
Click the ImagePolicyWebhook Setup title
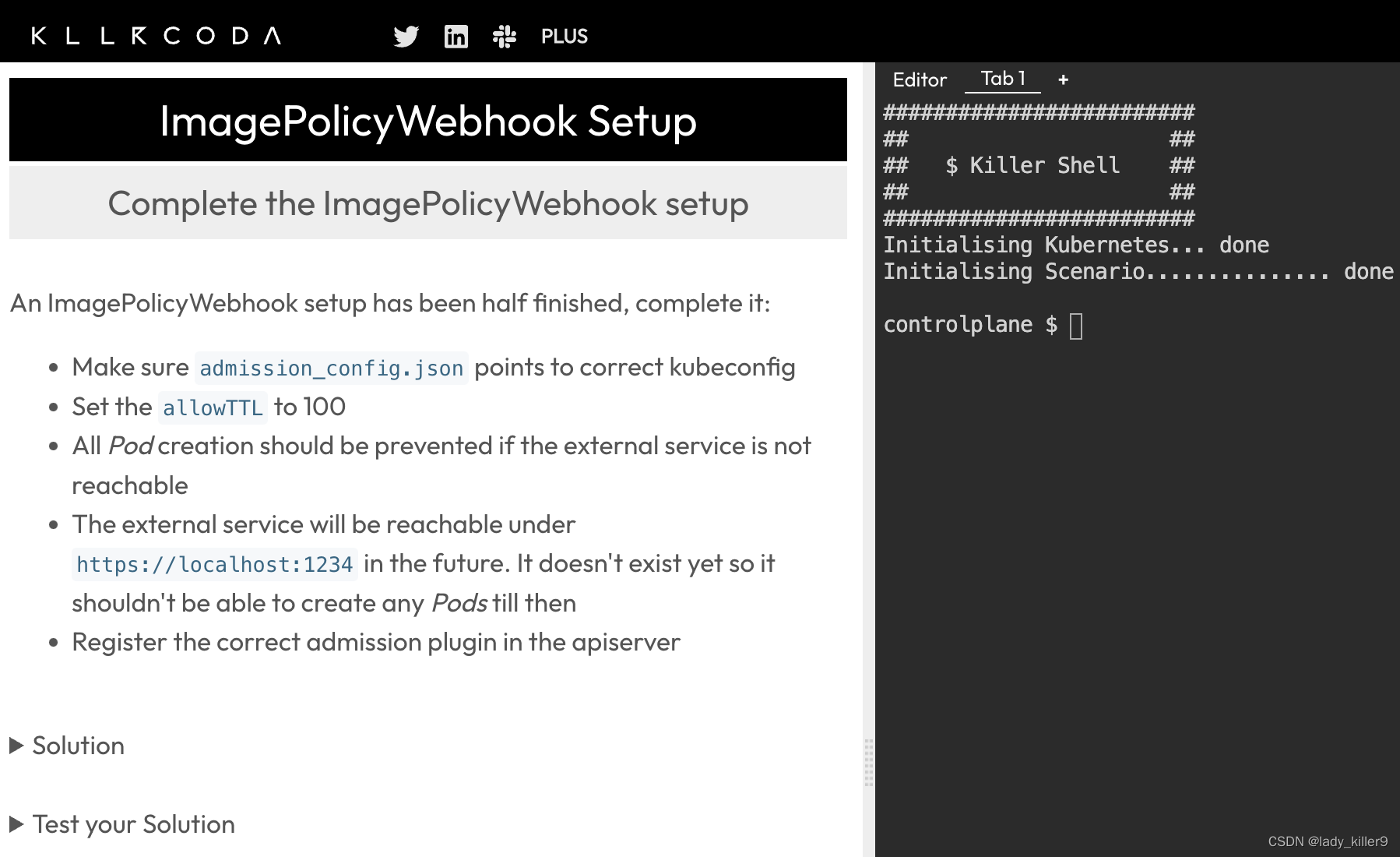point(428,121)
